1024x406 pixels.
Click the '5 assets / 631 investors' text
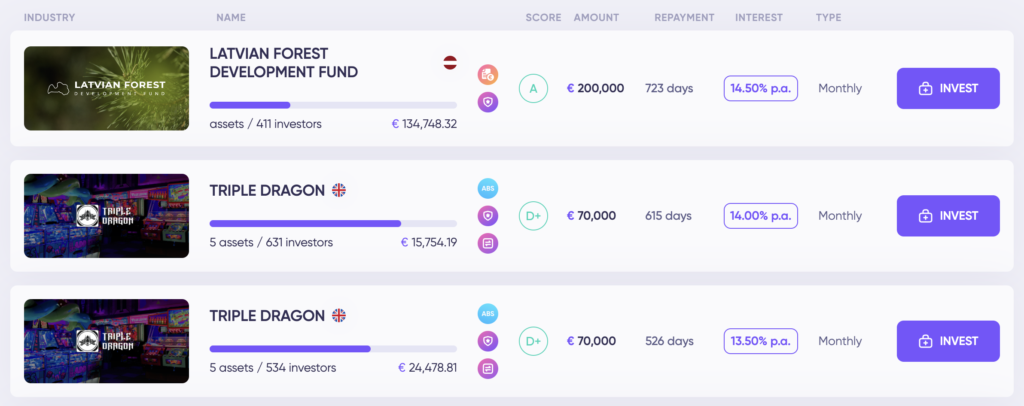point(271,243)
